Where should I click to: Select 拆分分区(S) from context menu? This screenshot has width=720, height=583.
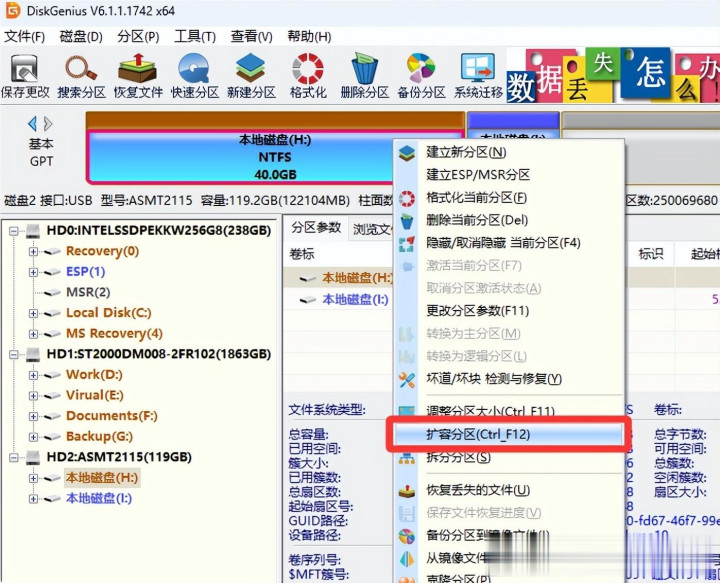[x=458, y=457]
